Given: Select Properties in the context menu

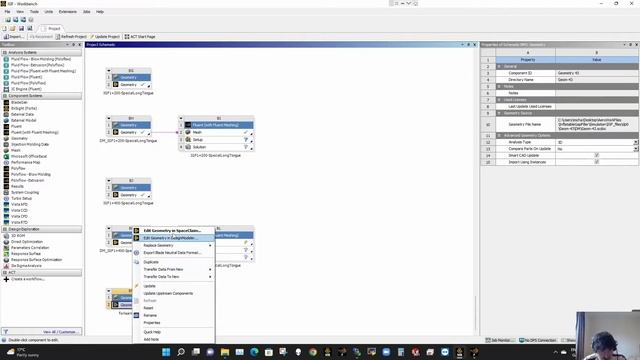Looking at the screenshot, I should 152,323.
